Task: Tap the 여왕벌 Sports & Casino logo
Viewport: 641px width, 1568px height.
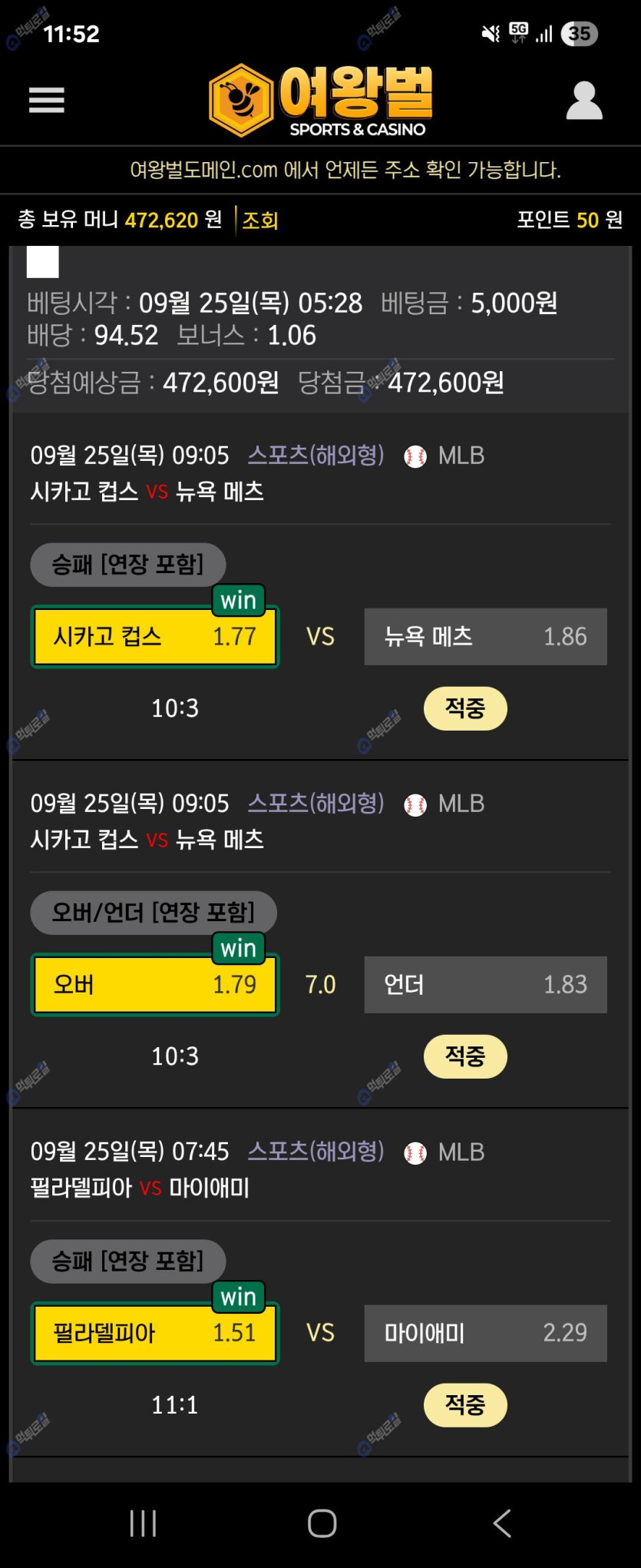Action: coord(321,101)
